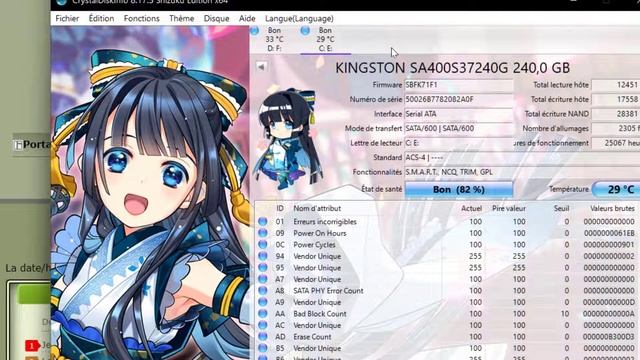Click the Firmware field SBFK71F1
The image size is (640, 360).
[x=459, y=85]
